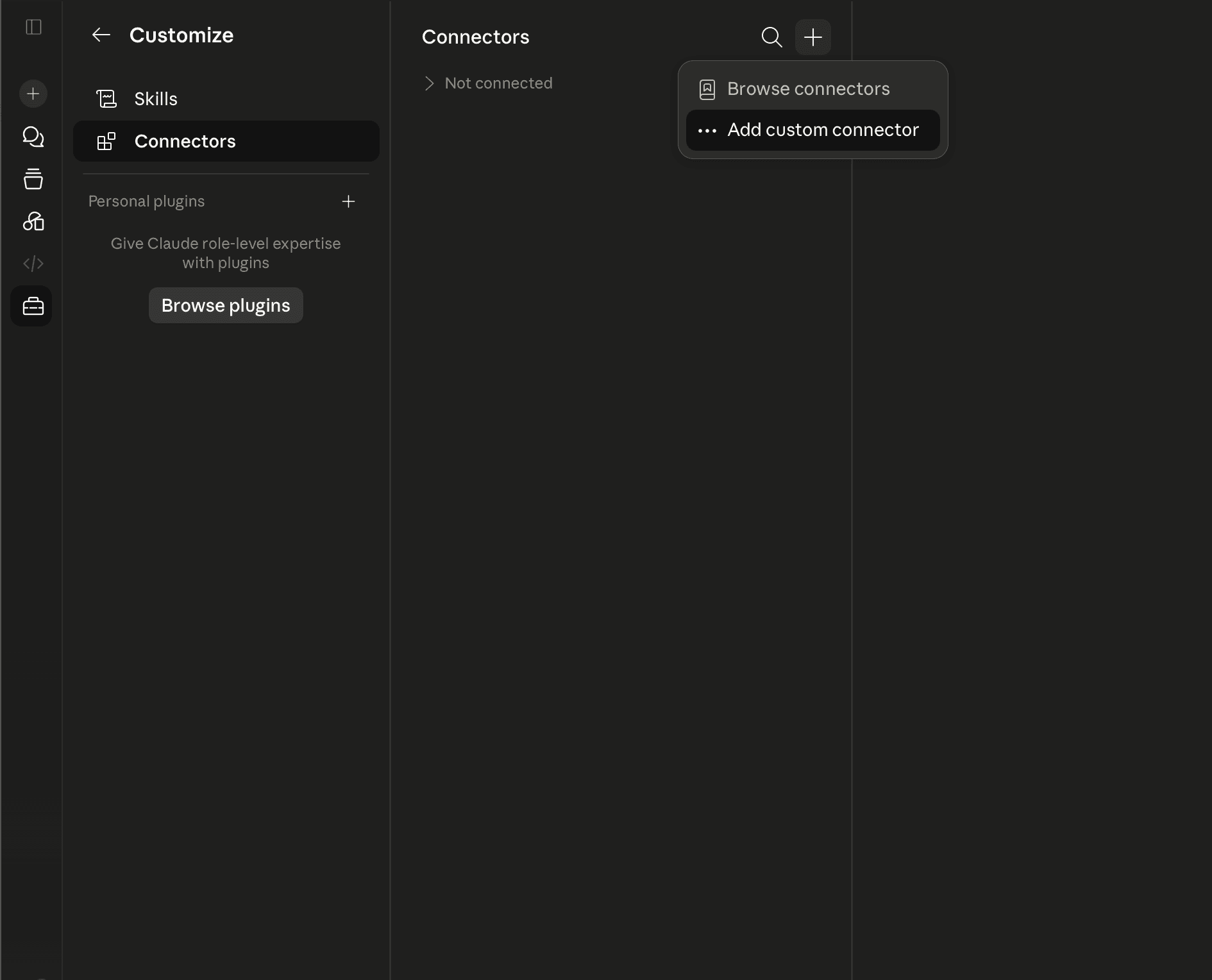Click the Connectors panel heading
Viewport: 1212px width, 980px height.
(x=475, y=37)
